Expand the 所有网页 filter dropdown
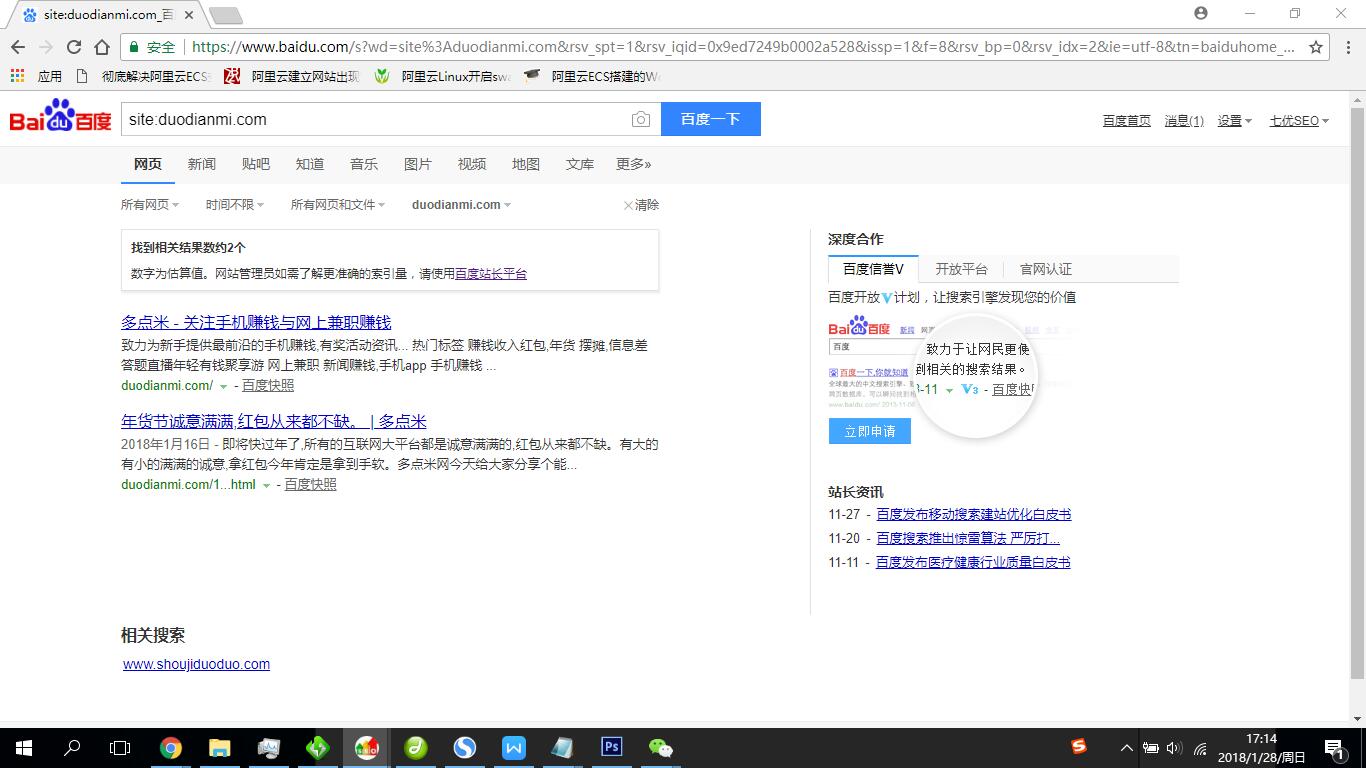The height and width of the screenshot is (768, 1366). (150, 204)
